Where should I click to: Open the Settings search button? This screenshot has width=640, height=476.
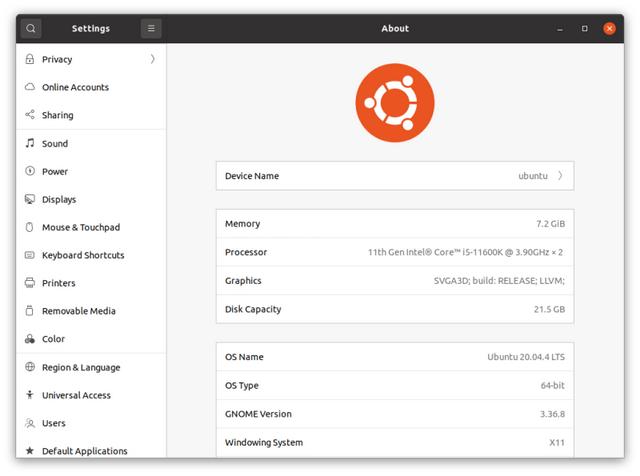pos(31,28)
